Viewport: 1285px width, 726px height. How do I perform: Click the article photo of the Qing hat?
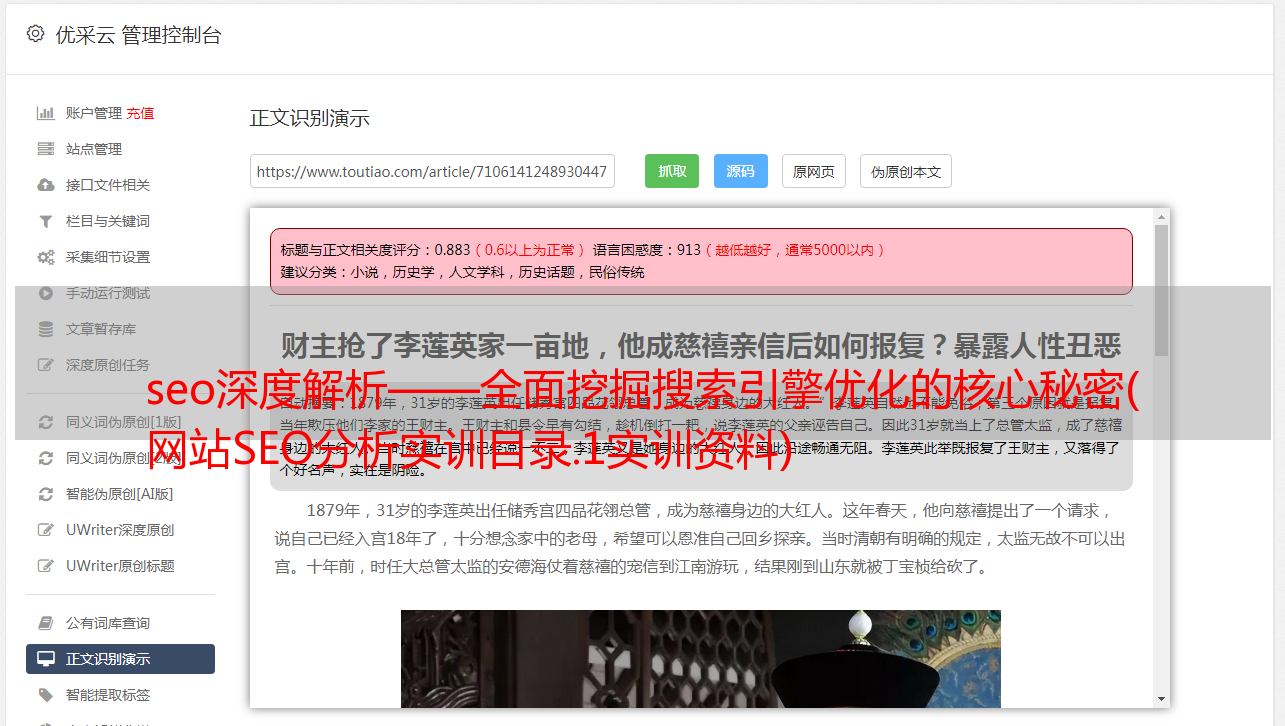point(700,659)
